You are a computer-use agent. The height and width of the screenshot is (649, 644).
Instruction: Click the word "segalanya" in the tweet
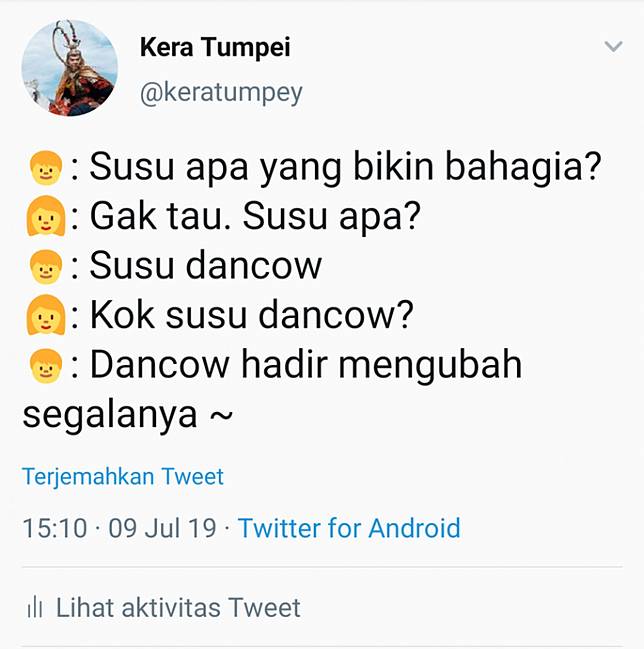[x=110, y=414]
